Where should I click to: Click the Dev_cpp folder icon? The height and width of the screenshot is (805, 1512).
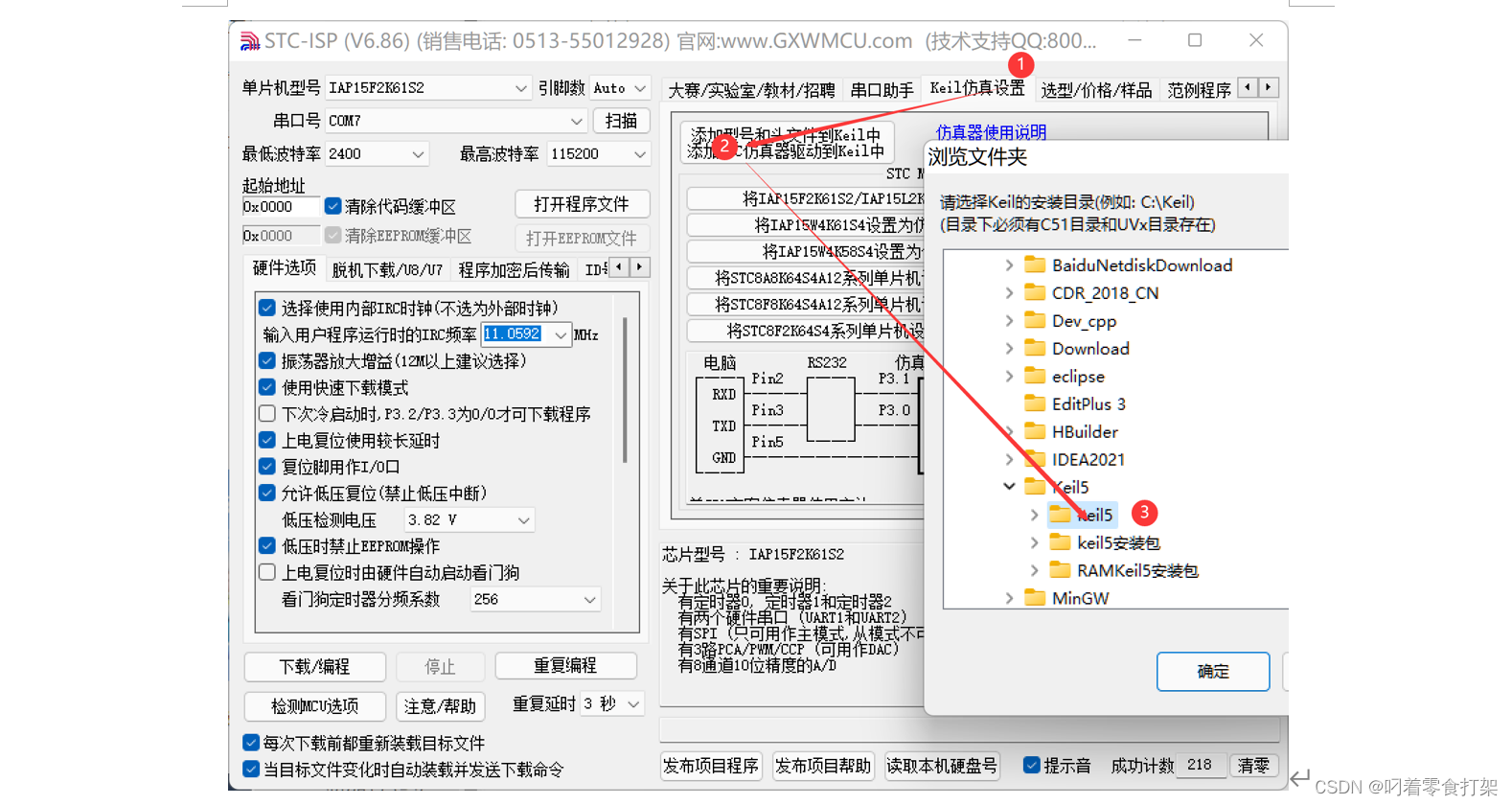[1035, 320]
